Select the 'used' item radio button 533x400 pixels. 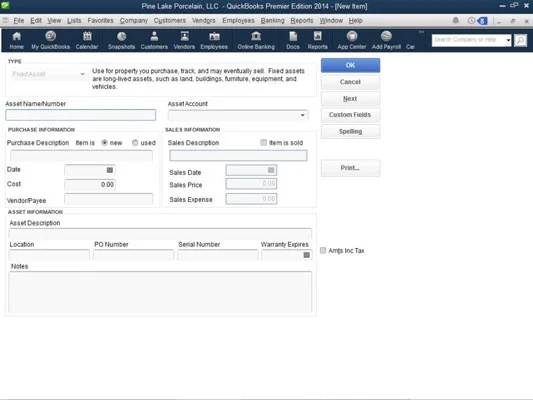135,143
